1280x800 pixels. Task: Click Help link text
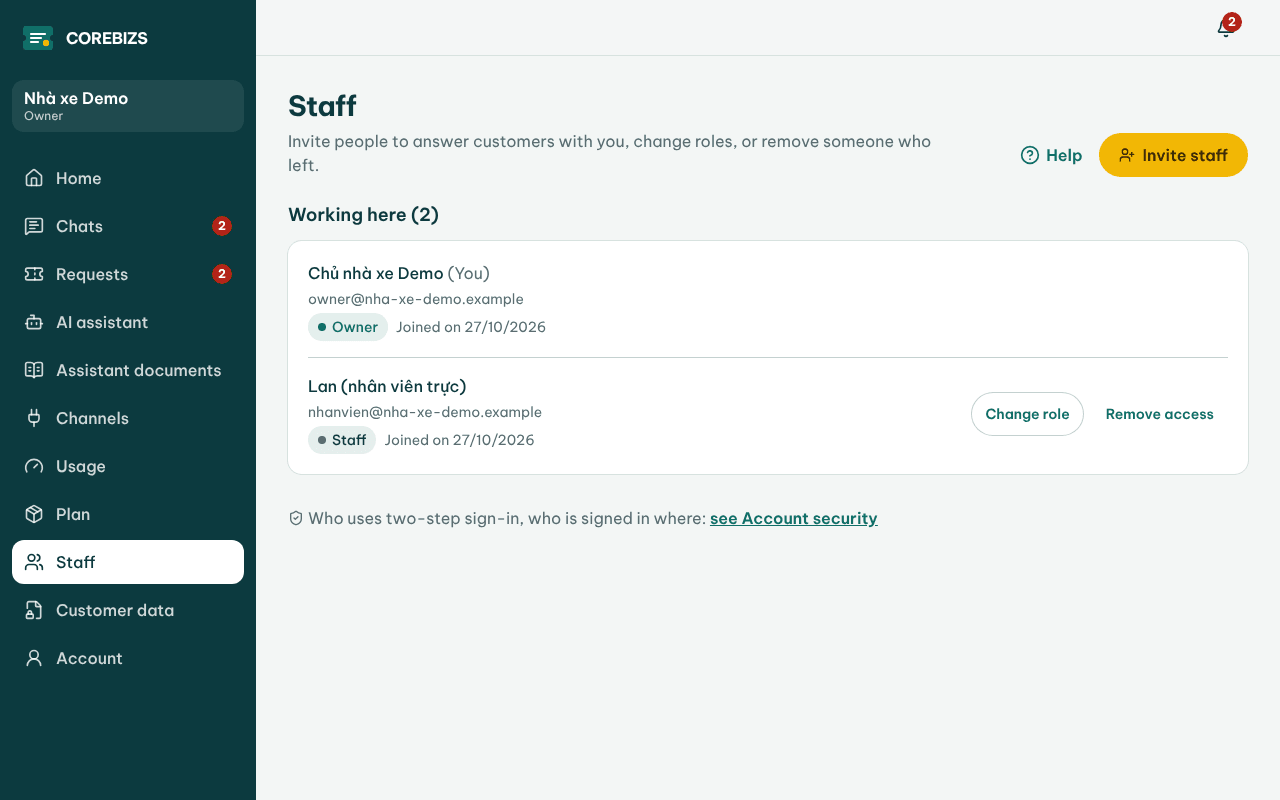click(1064, 155)
